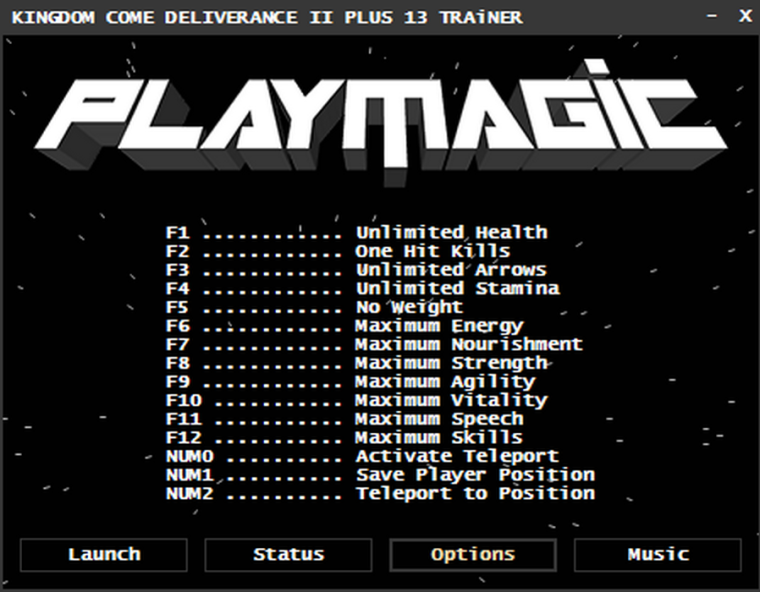The height and width of the screenshot is (592, 760).
Task: Click the Unlimited Arrows cheat line
Action: coord(356,270)
